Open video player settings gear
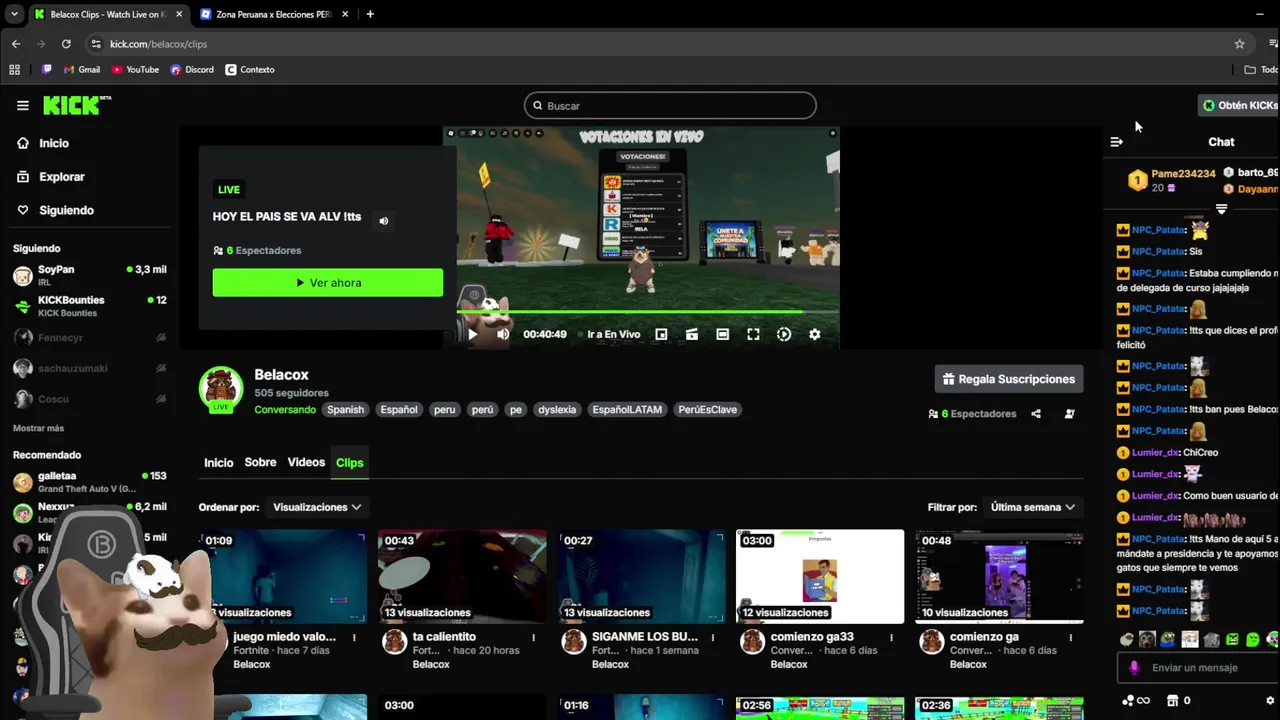 tap(815, 334)
